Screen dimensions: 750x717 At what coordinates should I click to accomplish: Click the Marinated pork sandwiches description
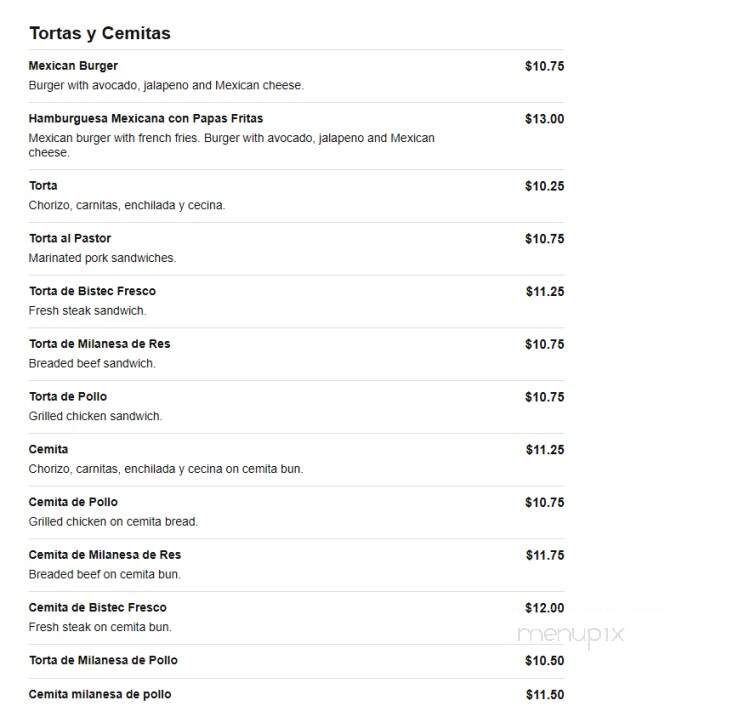102,258
